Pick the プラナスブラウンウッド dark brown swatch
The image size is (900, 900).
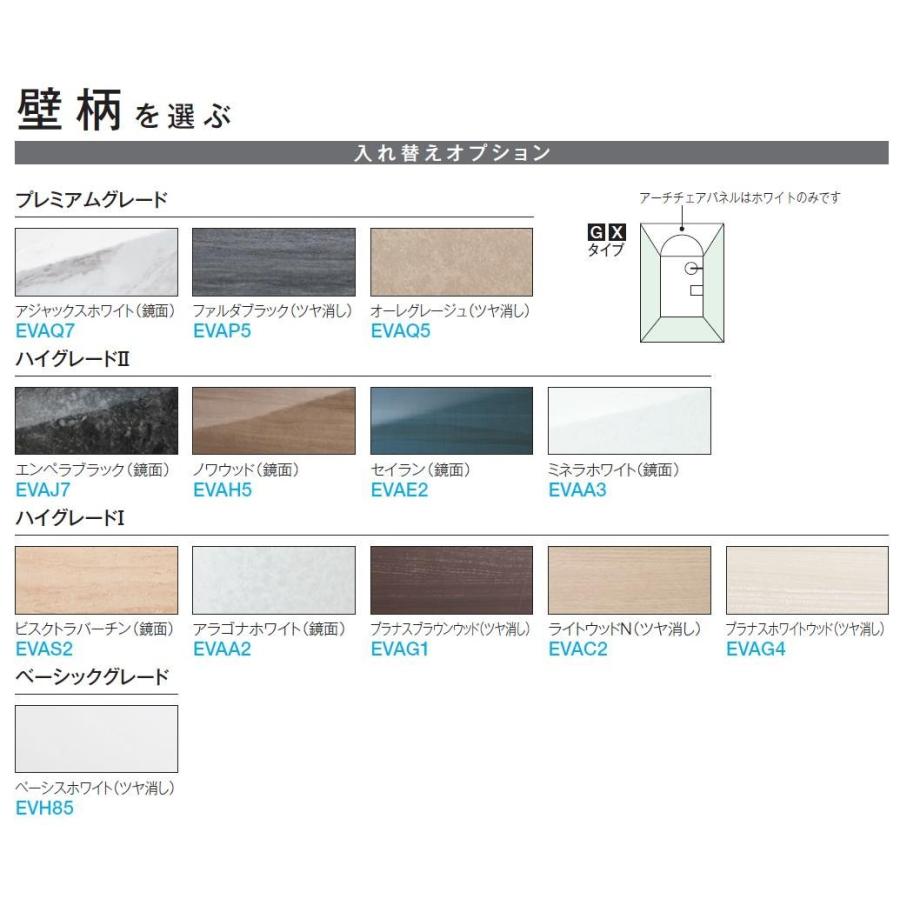click(x=452, y=580)
